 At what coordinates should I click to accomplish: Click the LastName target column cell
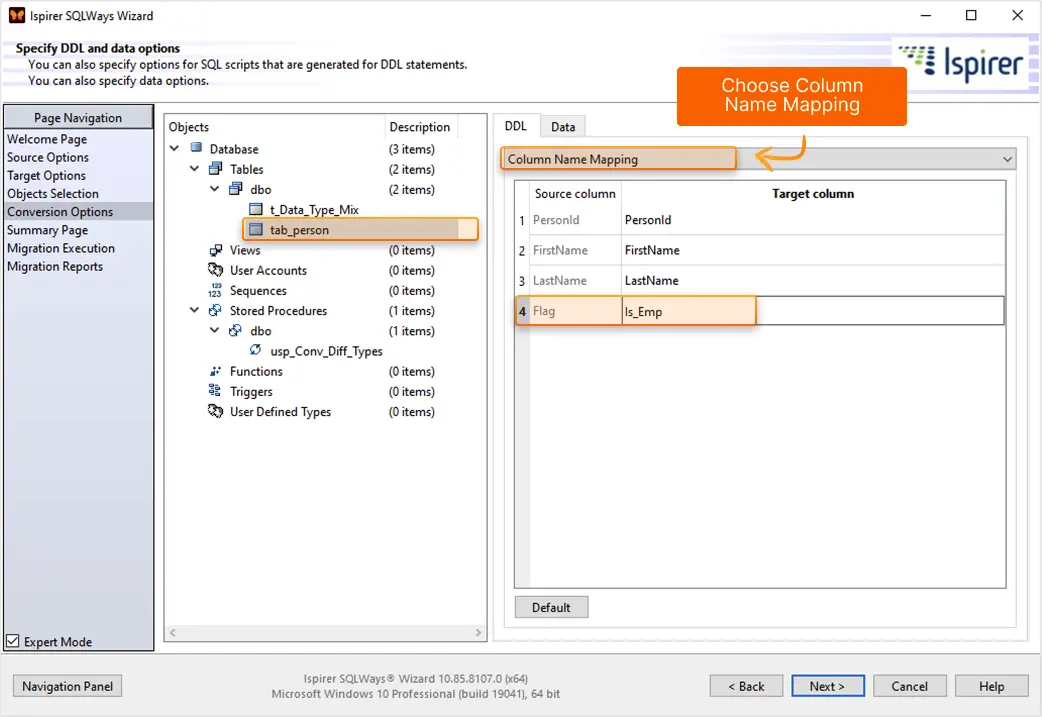(x=813, y=280)
